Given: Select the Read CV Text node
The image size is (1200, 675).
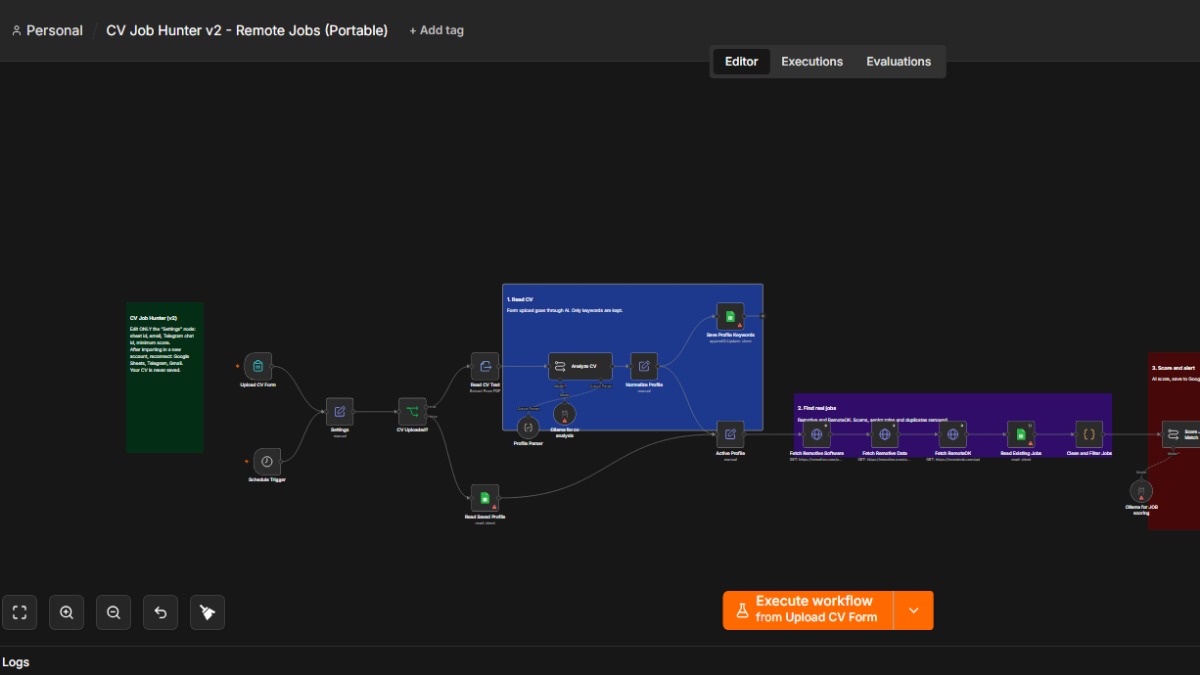Looking at the screenshot, I should point(485,366).
